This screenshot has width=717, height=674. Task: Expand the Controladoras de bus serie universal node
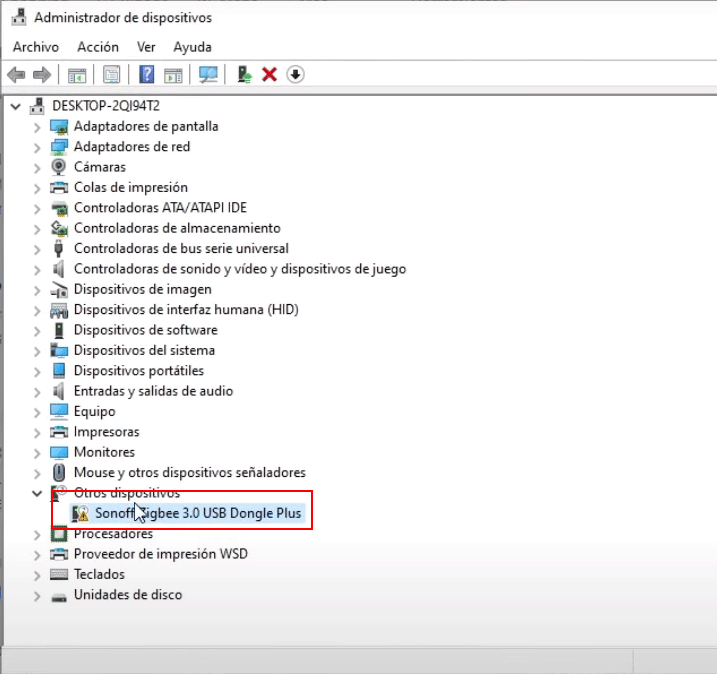coord(37,249)
